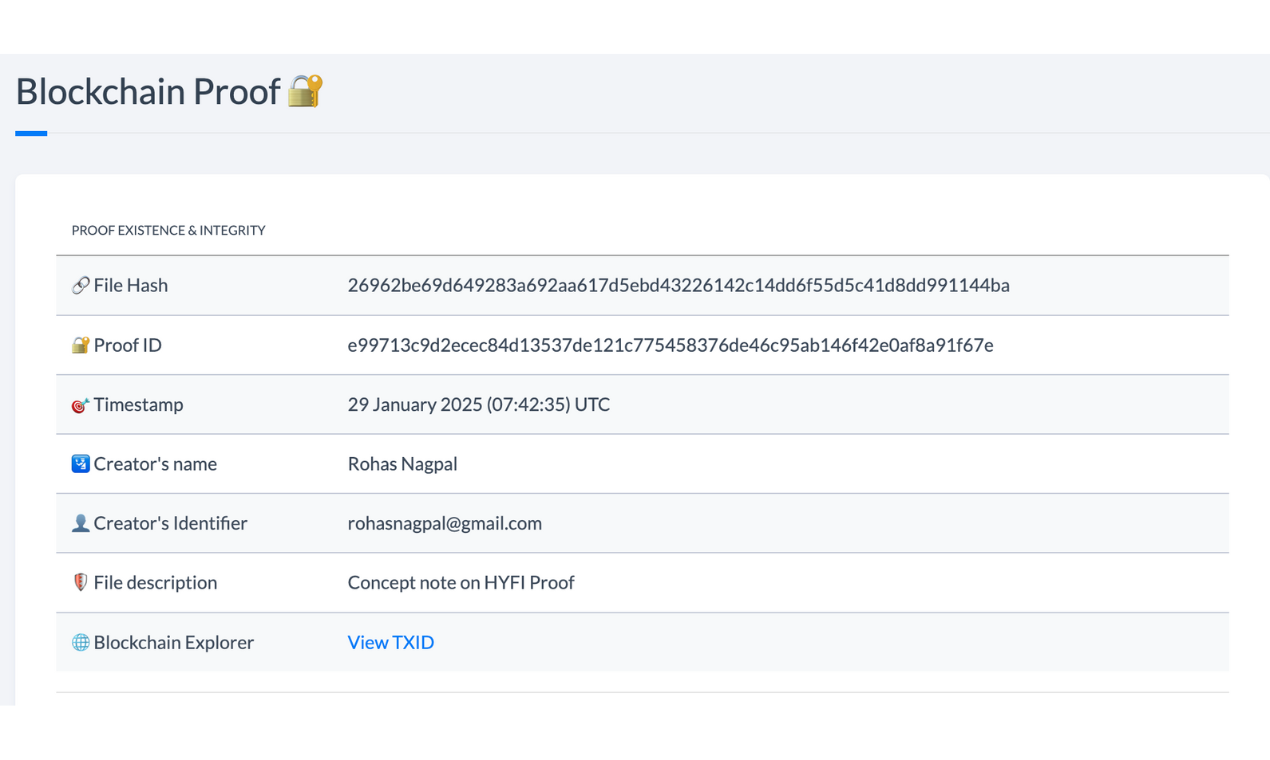
Task: Click the creator name Rohas Nagpal
Action: click(402, 463)
